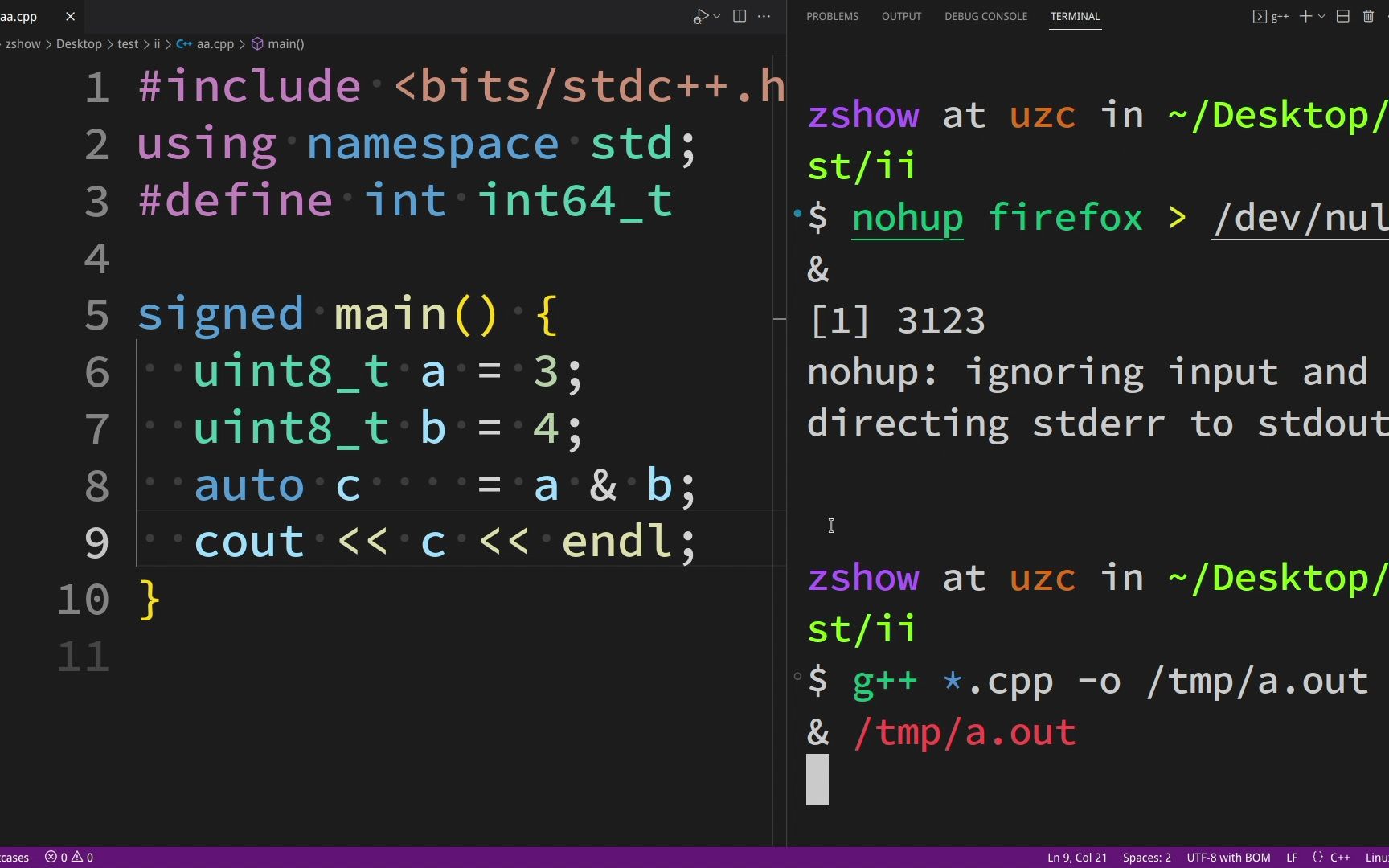Open the run options dropdown arrow
Image resolution: width=1389 pixels, height=868 pixels.
[x=716, y=16]
